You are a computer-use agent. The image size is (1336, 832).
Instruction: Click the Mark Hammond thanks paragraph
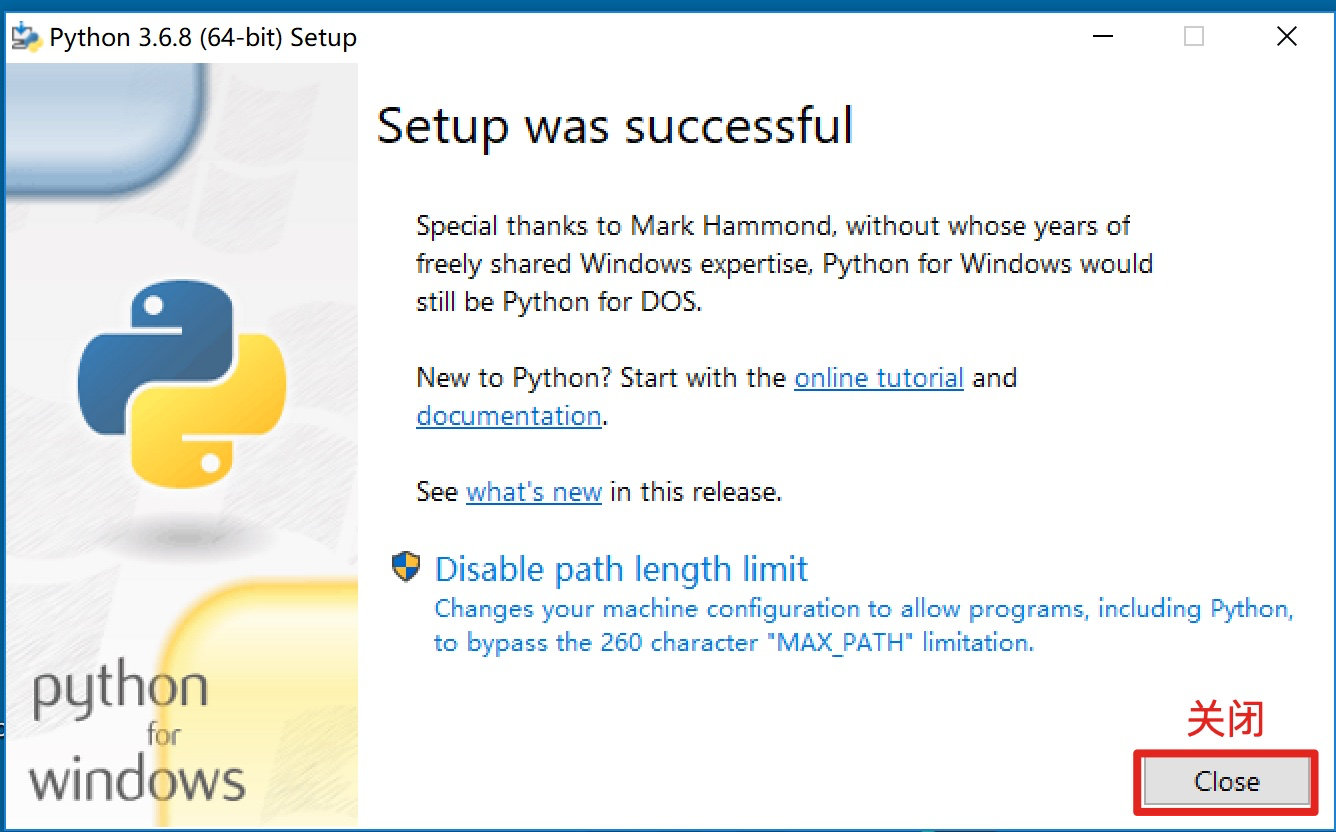[784, 264]
